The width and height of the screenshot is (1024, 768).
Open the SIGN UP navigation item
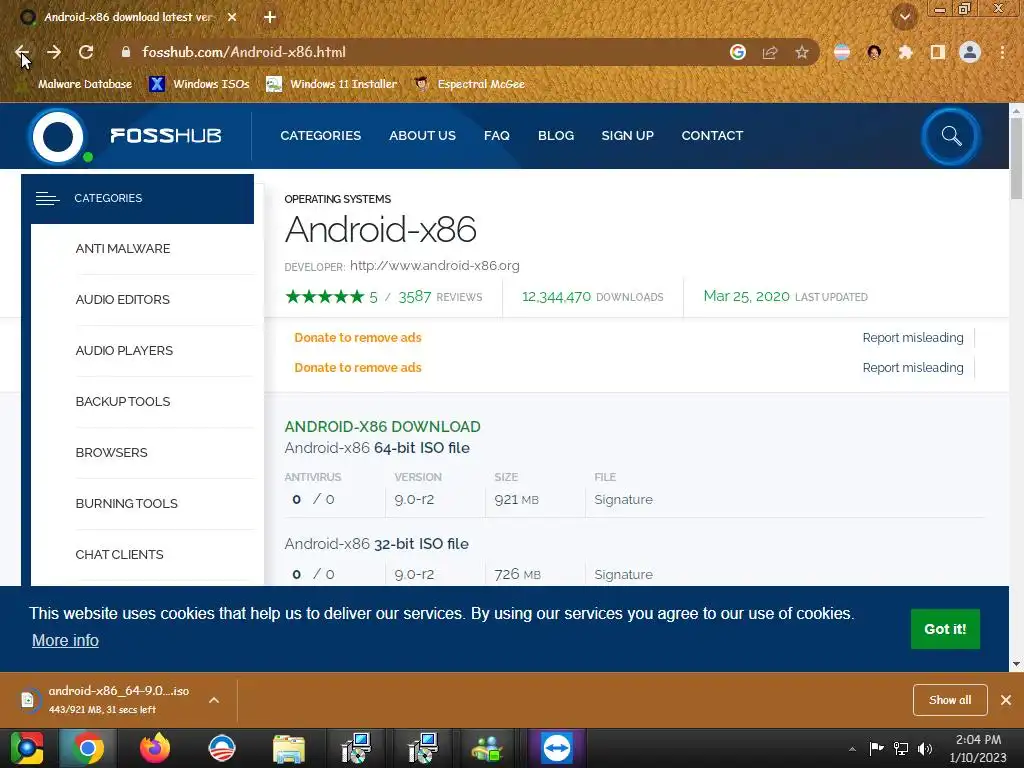[x=628, y=136]
